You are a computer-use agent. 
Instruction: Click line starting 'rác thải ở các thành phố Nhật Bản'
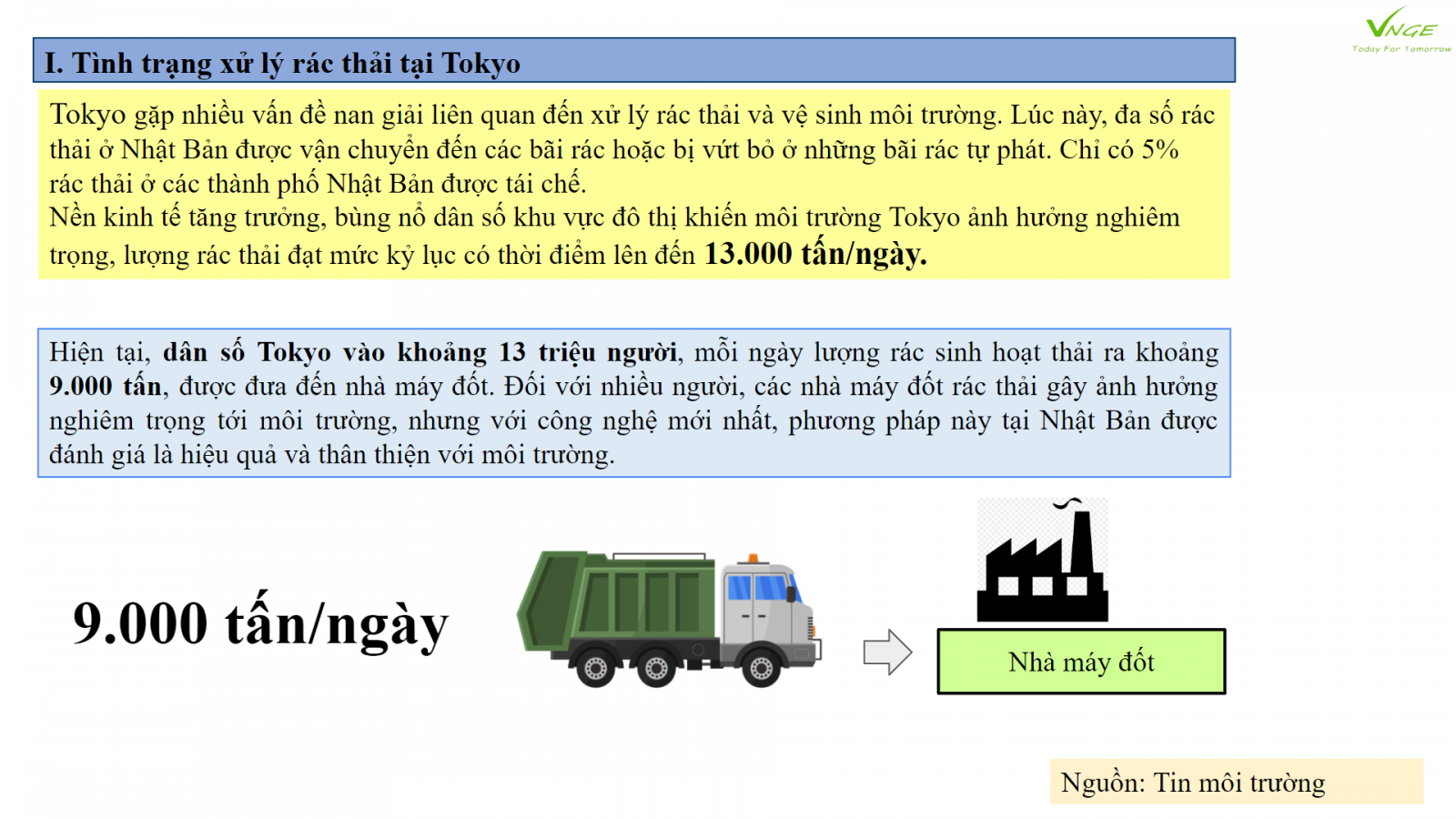318,184
